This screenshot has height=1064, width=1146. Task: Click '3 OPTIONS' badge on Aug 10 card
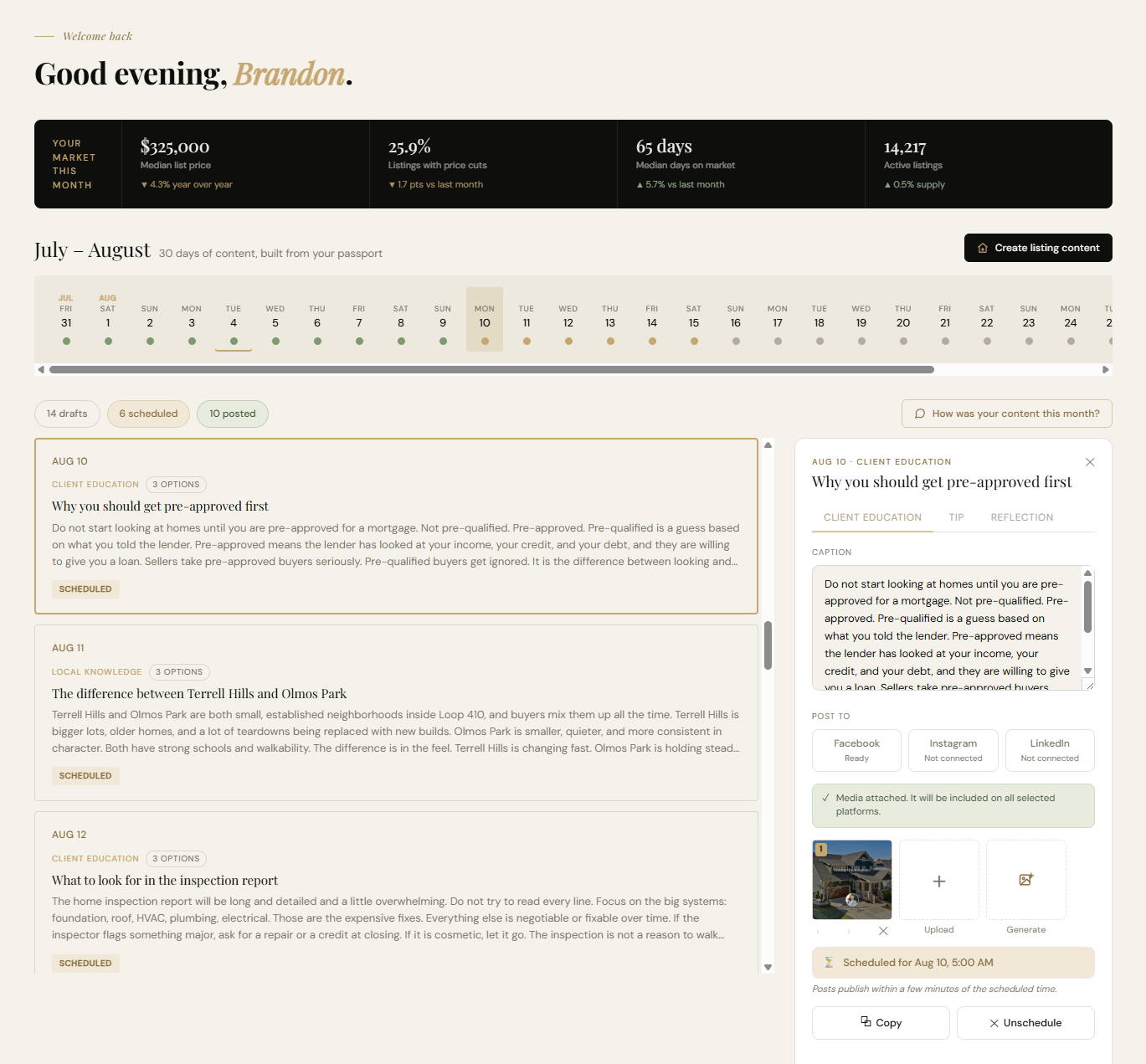[176, 485]
